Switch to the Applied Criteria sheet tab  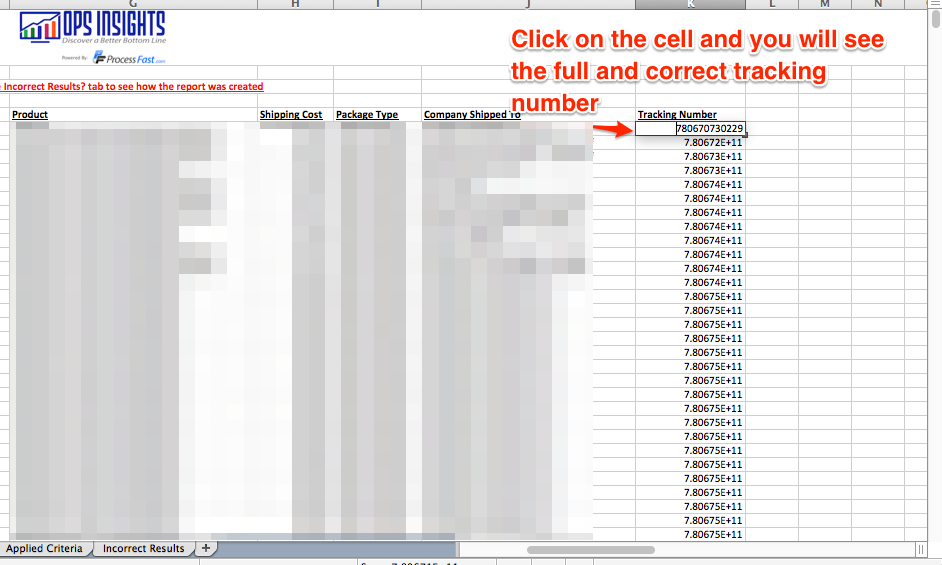coord(44,548)
